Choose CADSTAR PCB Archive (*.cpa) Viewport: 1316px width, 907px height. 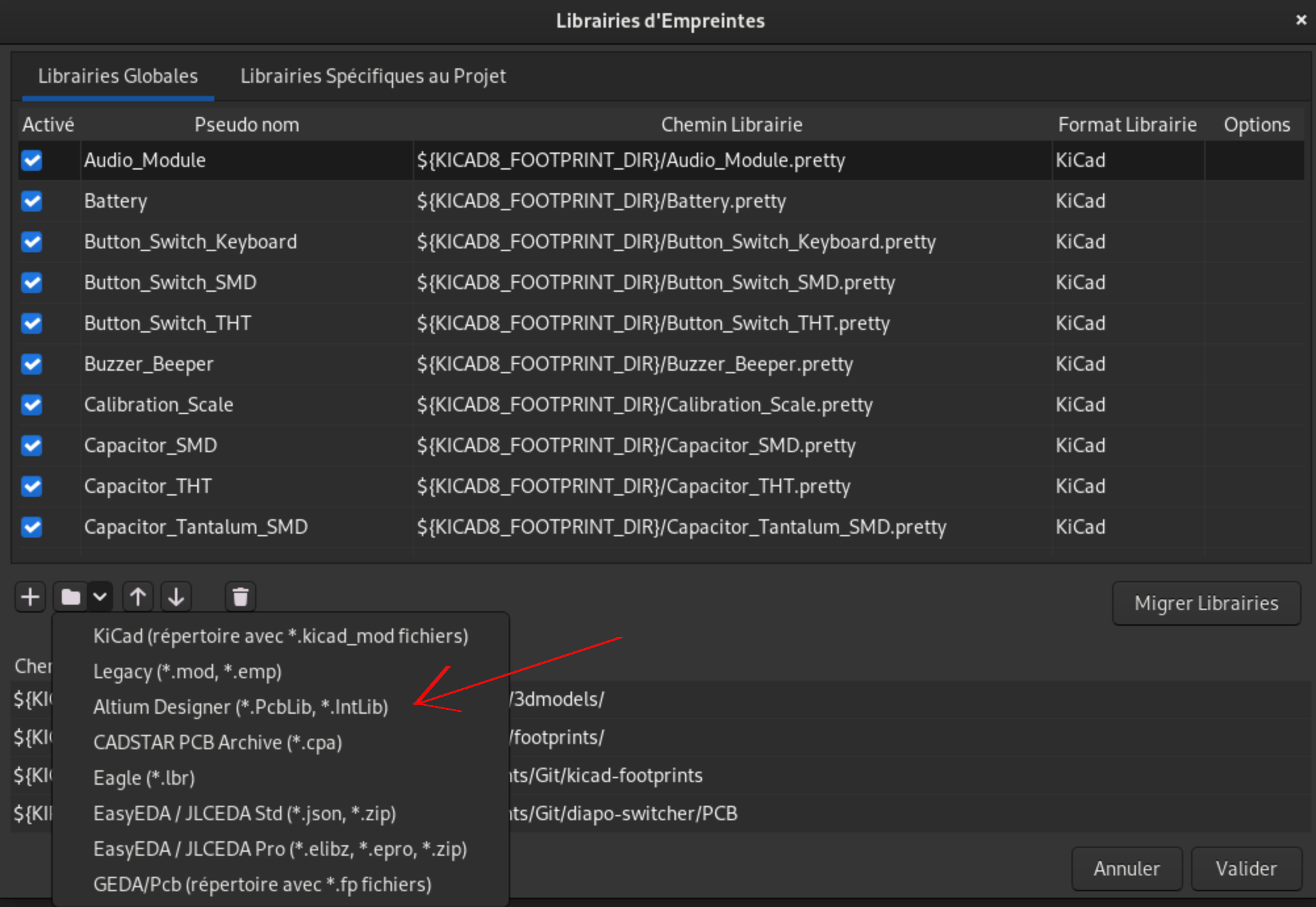tap(281, 742)
